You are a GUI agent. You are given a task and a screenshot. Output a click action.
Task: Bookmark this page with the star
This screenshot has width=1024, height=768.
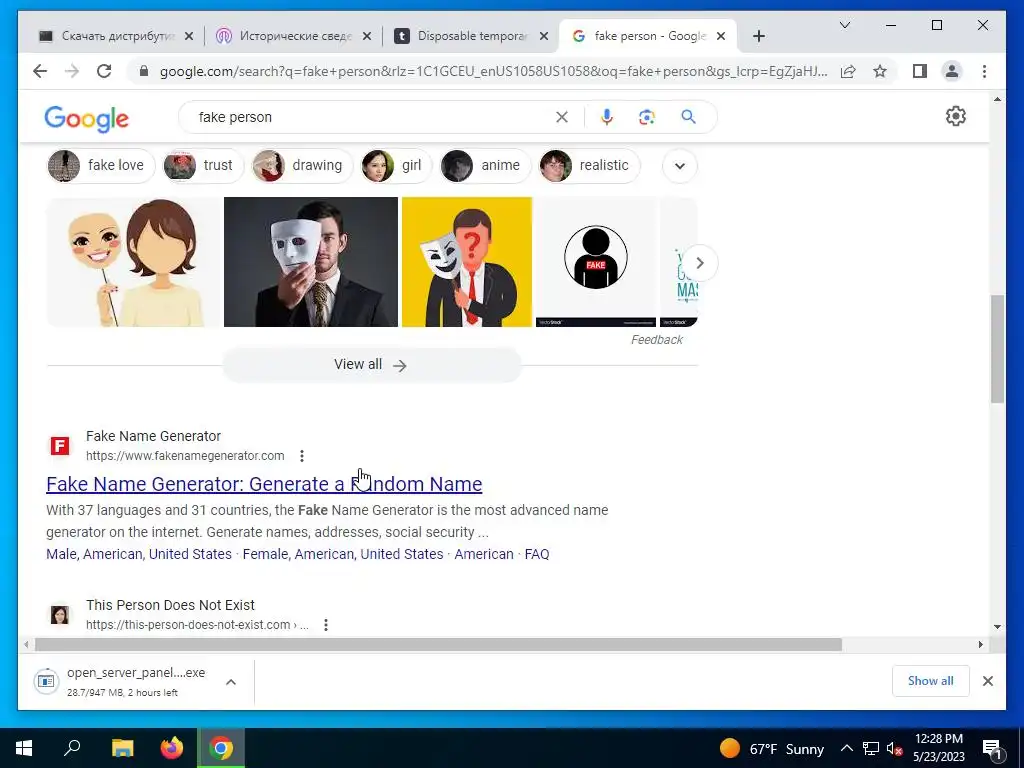[880, 71]
